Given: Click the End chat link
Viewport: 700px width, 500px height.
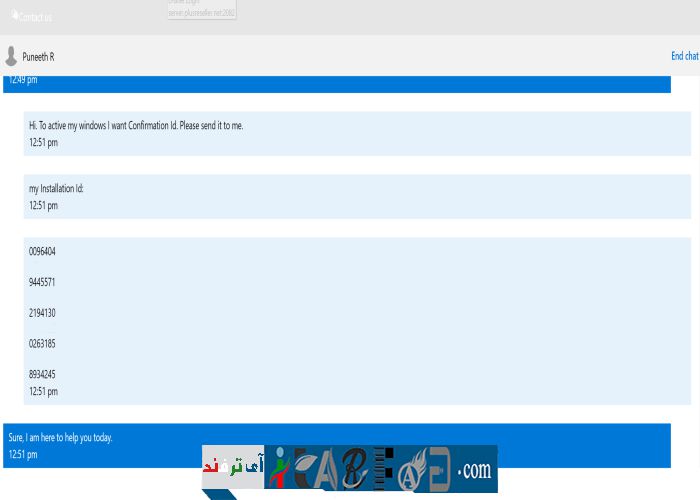Looking at the screenshot, I should [x=684, y=57].
